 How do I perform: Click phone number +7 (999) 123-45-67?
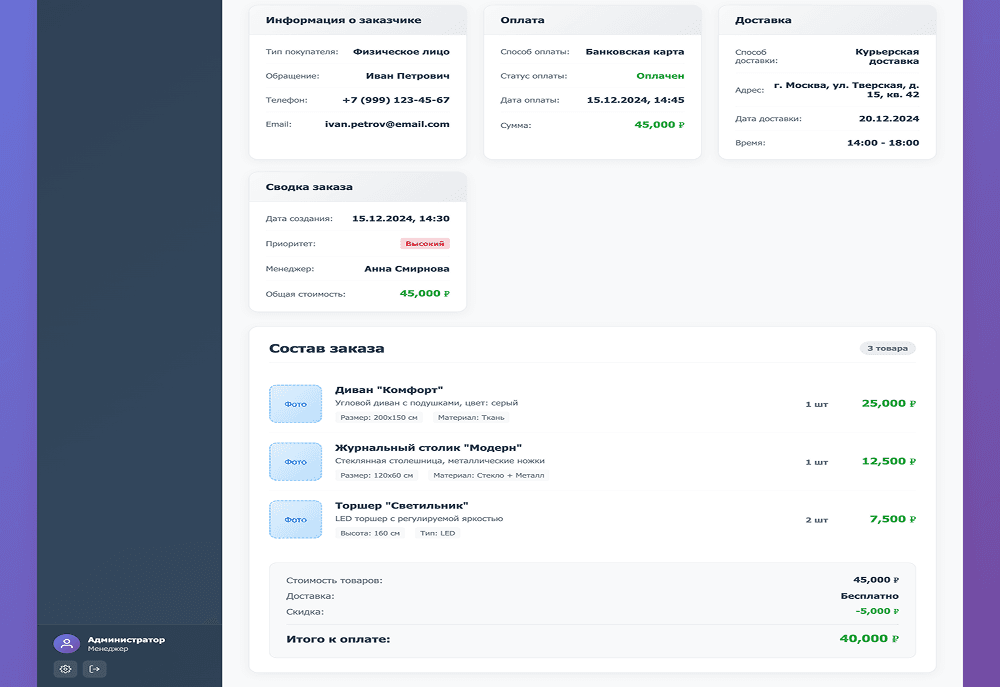point(395,100)
